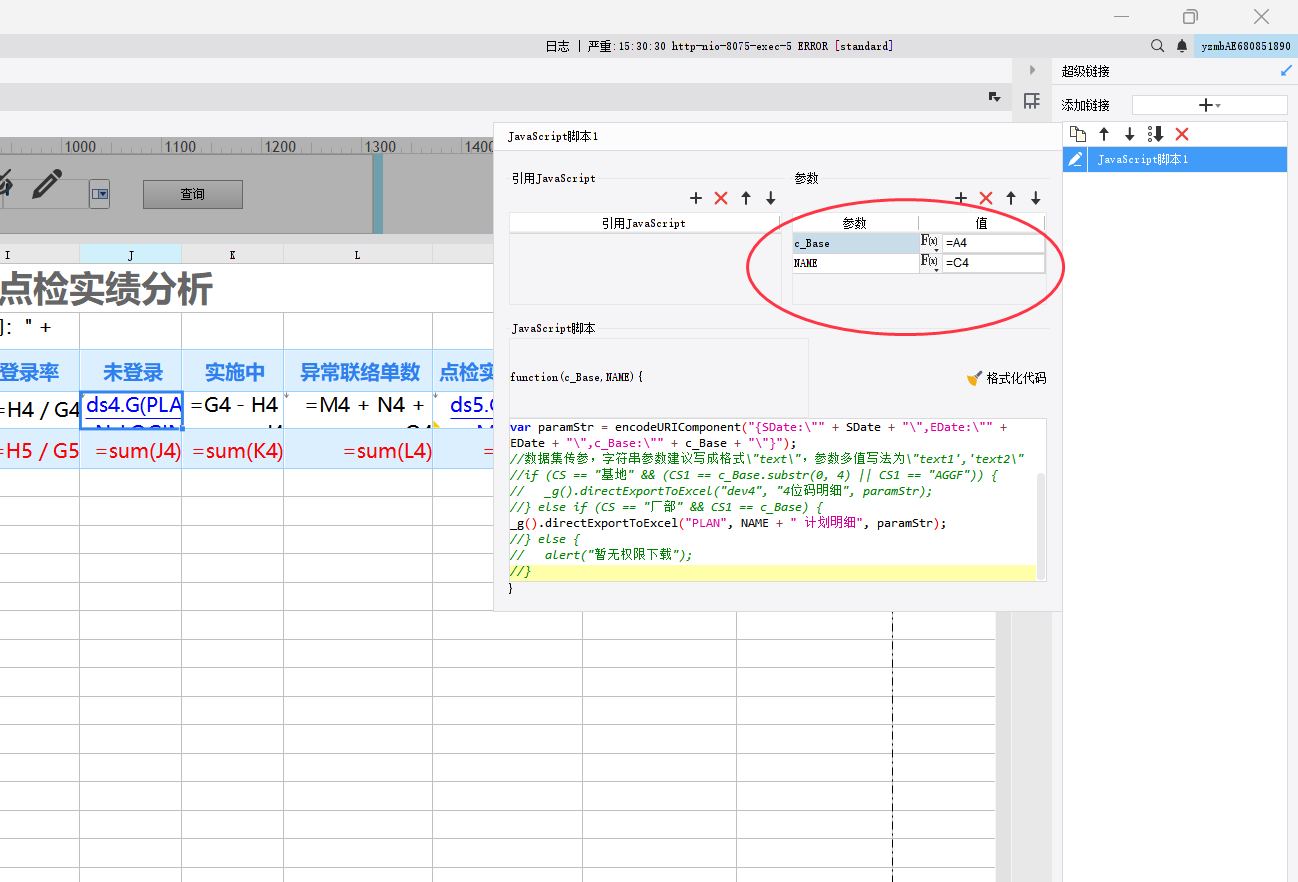Click the 查询 query button
The width and height of the screenshot is (1298, 882).
click(x=193, y=194)
